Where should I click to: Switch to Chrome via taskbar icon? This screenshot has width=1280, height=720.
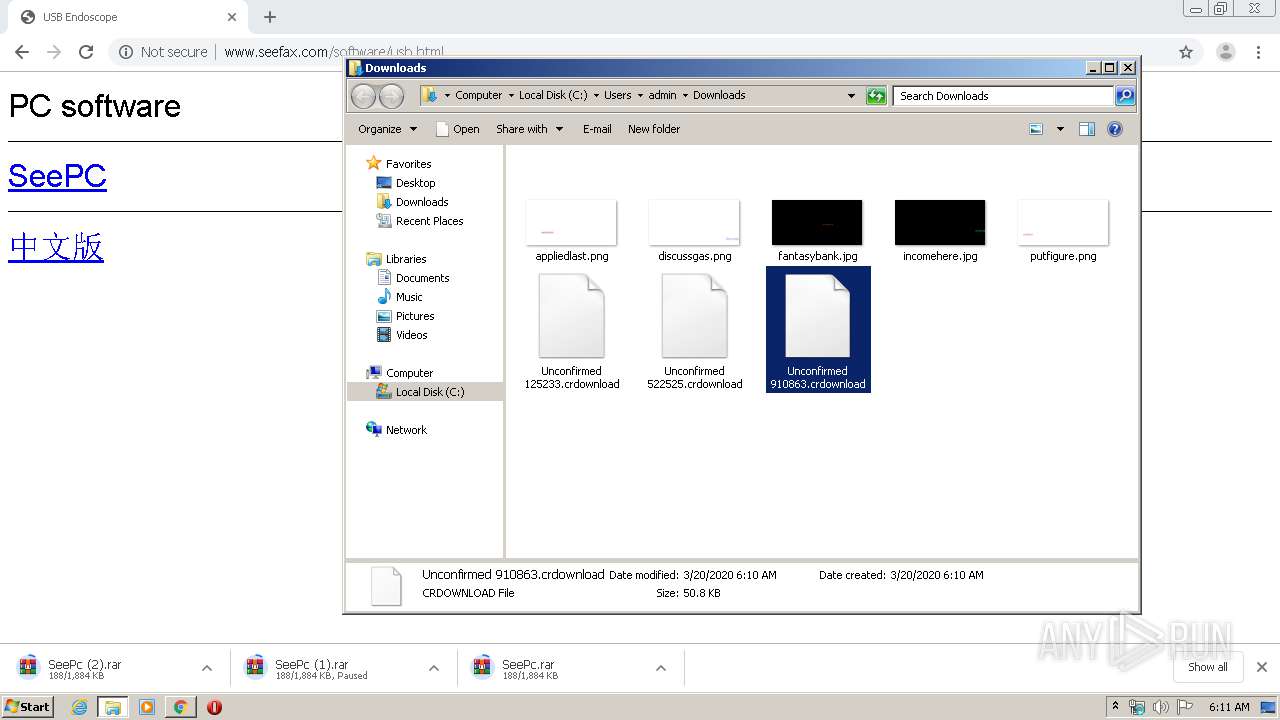tap(181, 707)
